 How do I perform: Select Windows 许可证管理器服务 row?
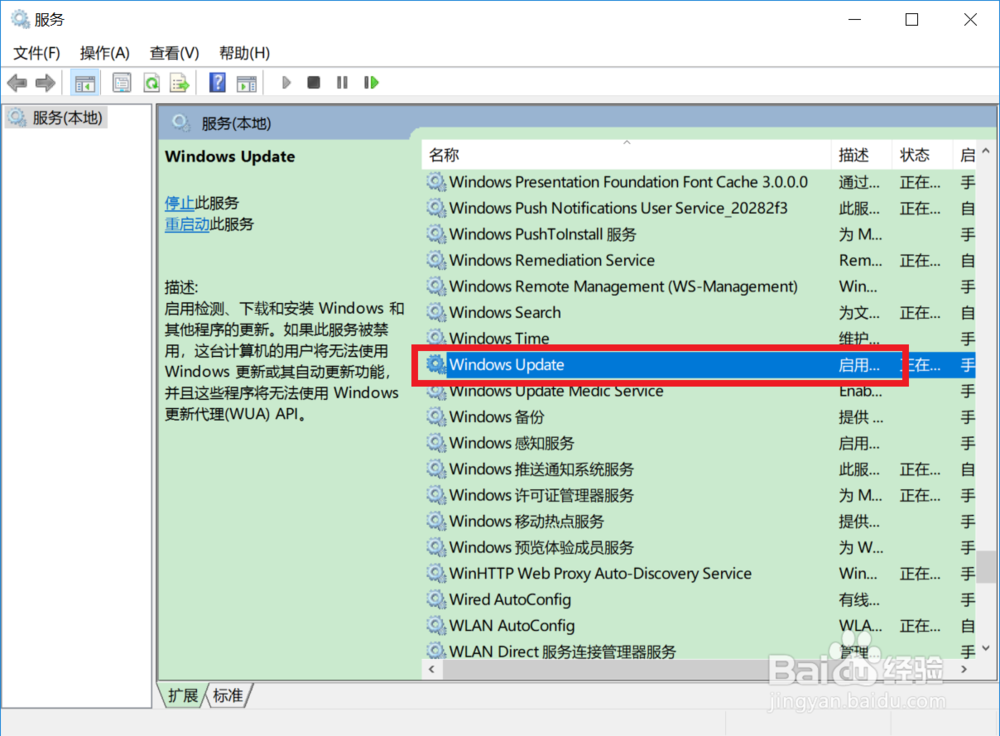point(699,496)
